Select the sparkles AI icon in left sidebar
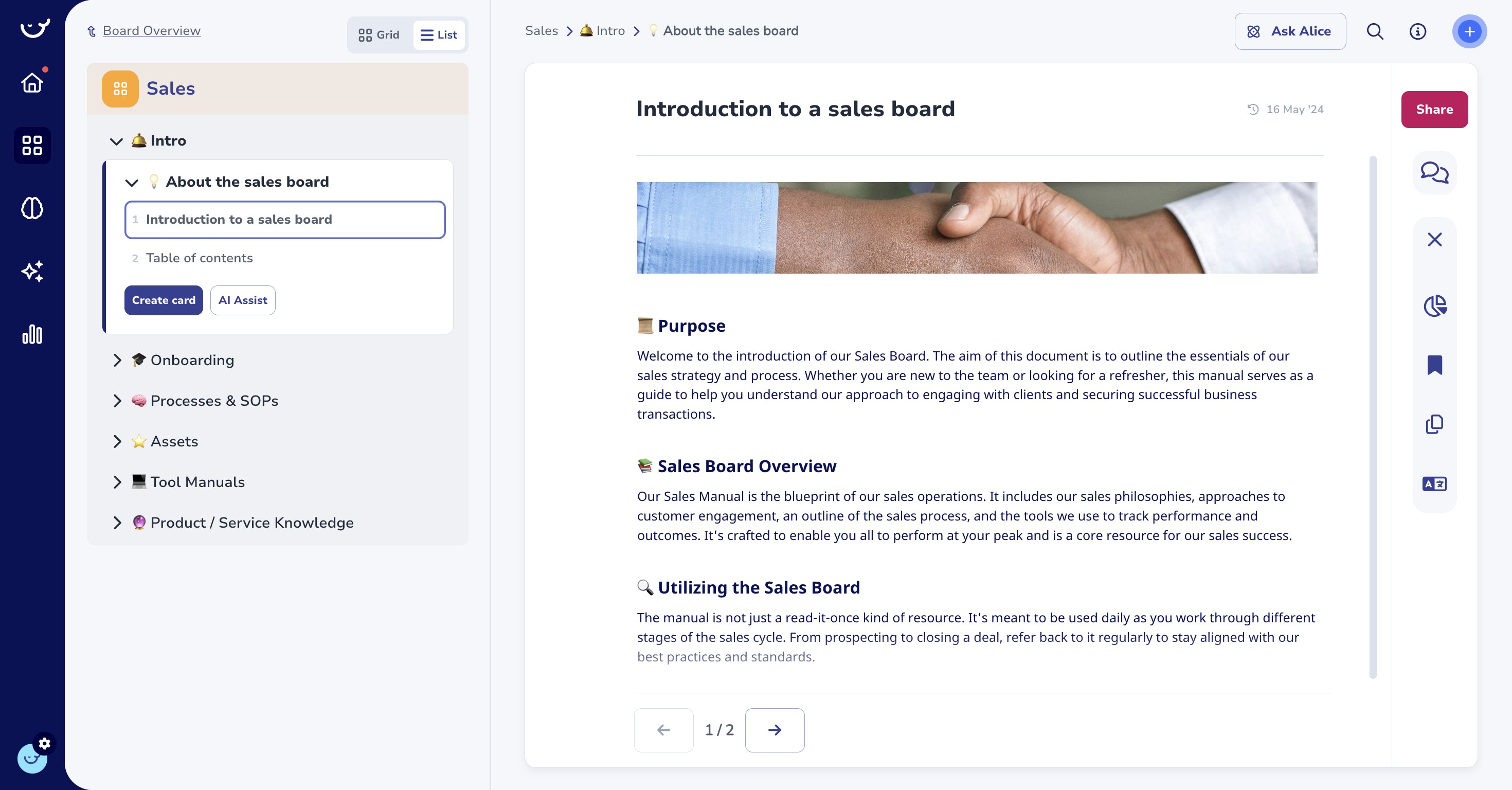 pos(32,271)
